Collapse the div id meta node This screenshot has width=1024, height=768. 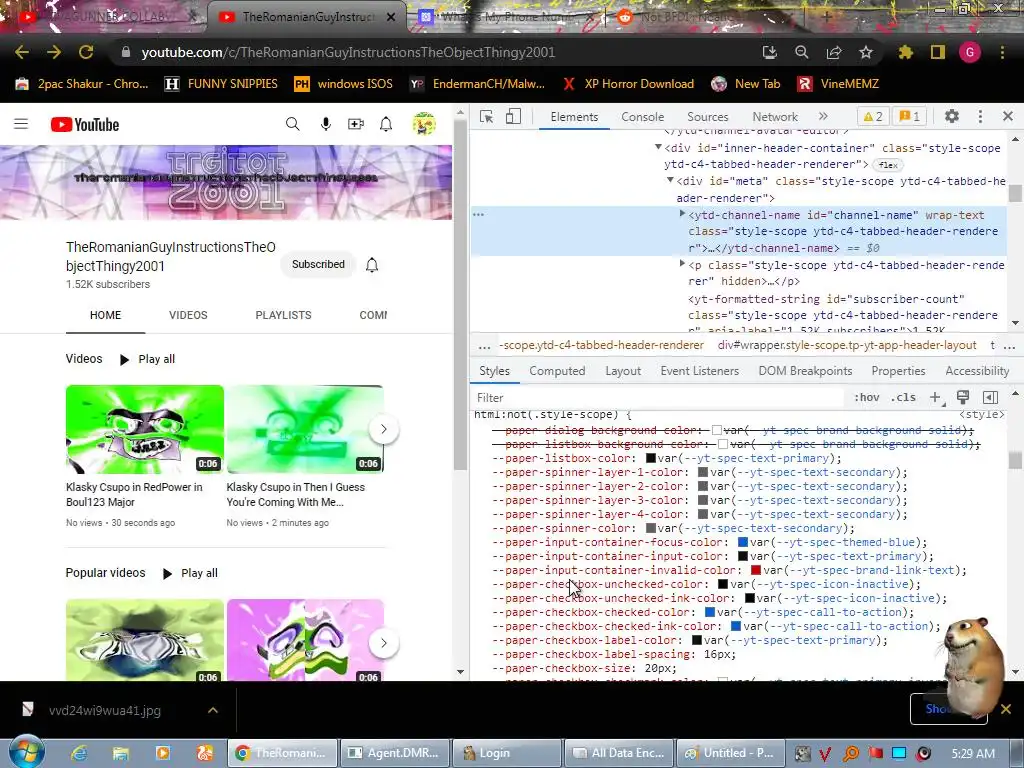[x=670, y=180]
